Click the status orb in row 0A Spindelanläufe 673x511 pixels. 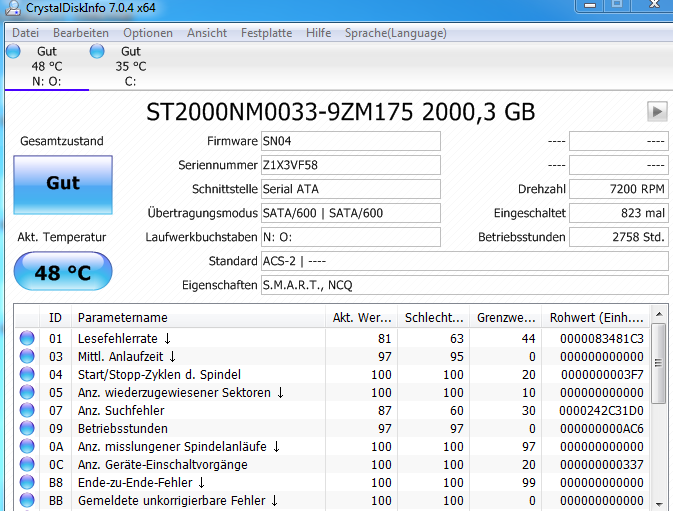pyautogui.click(x=27, y=446)
